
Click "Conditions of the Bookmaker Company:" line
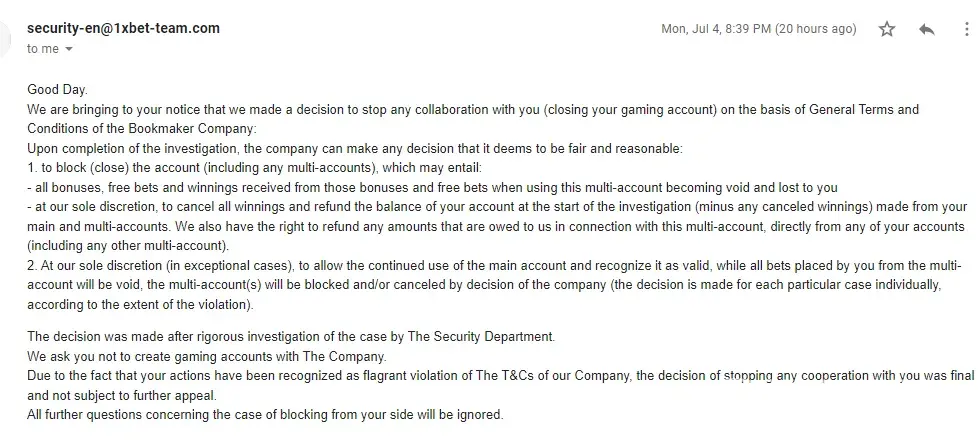click(x=142, y=128)
